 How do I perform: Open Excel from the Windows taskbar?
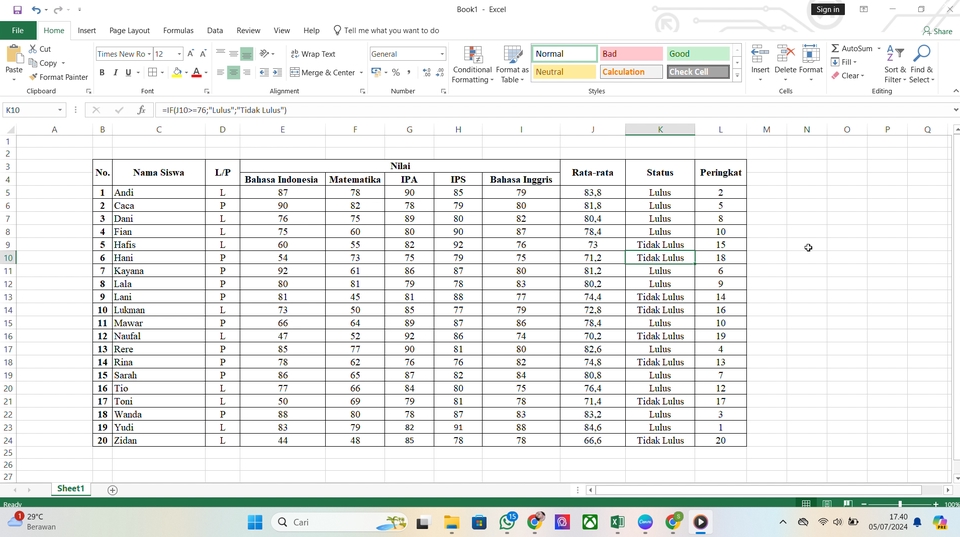pyautogui.click(x=617, y=522)
